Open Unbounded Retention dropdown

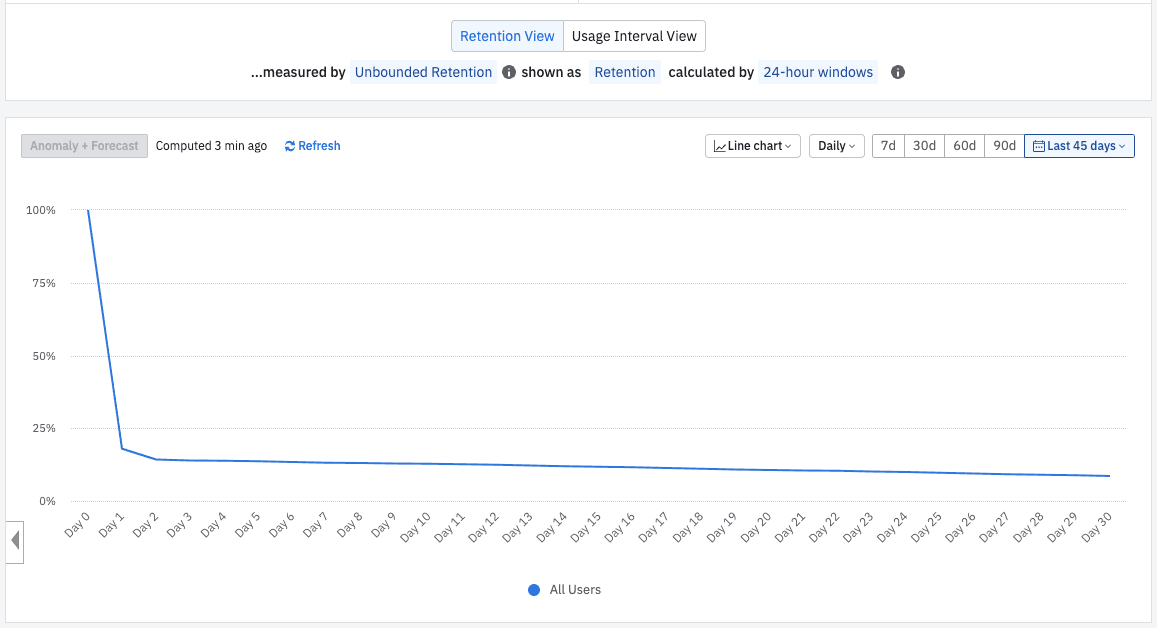424,72
